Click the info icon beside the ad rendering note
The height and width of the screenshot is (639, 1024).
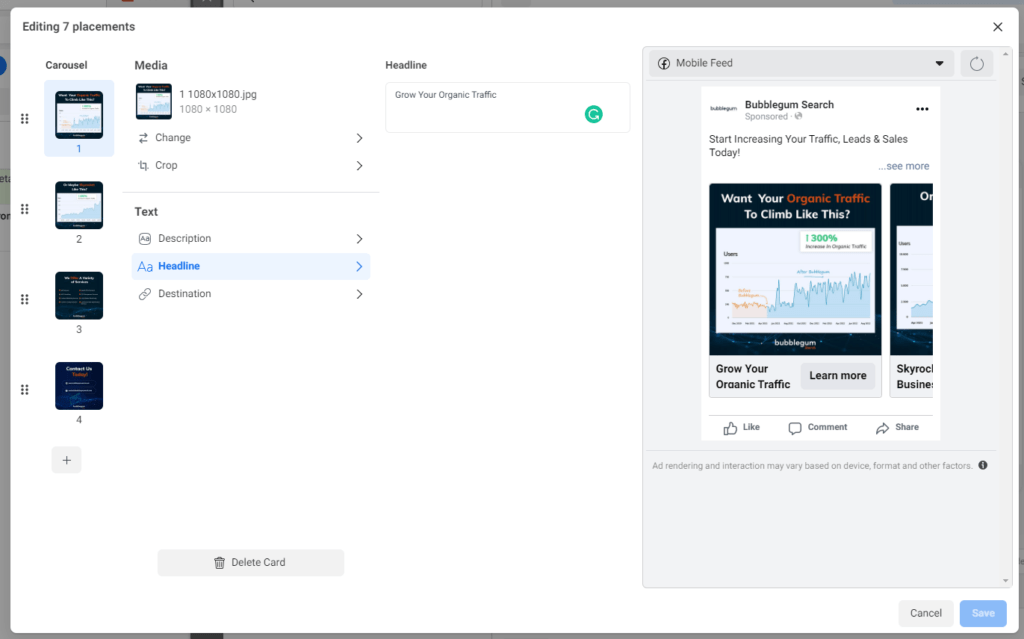(982, 465)
